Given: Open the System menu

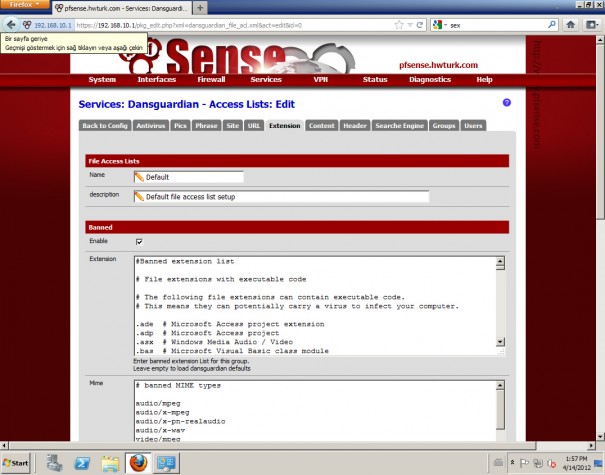Looking at the screenshot, I should pos(102,79).
